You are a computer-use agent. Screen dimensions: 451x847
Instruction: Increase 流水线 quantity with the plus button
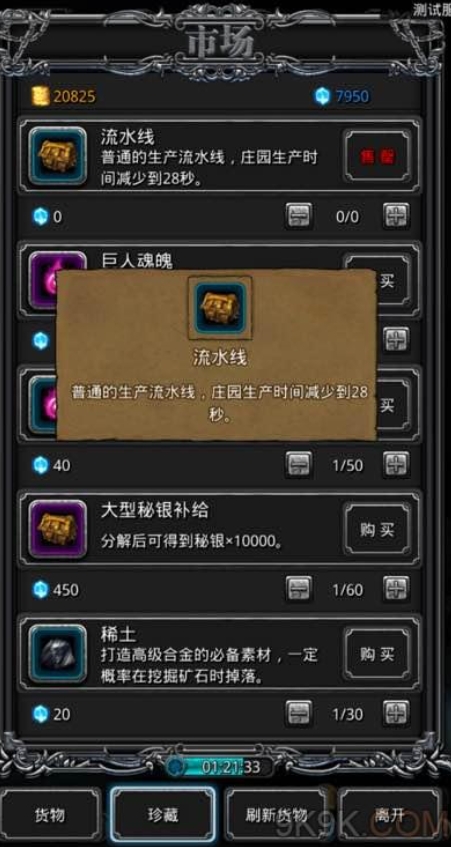pos(396,216)
